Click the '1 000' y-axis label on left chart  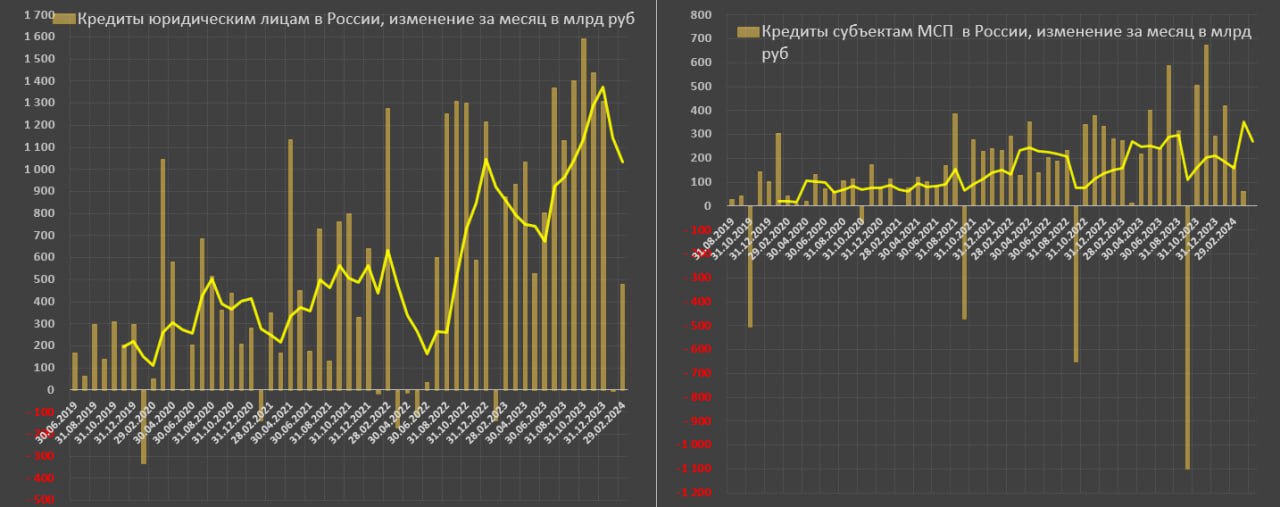[x=38, y=169]
